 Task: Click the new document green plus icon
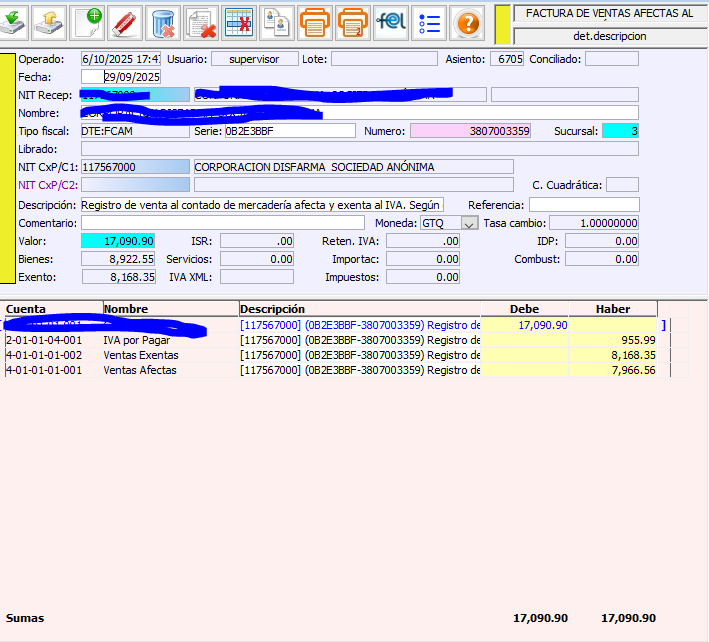(89, 21)
